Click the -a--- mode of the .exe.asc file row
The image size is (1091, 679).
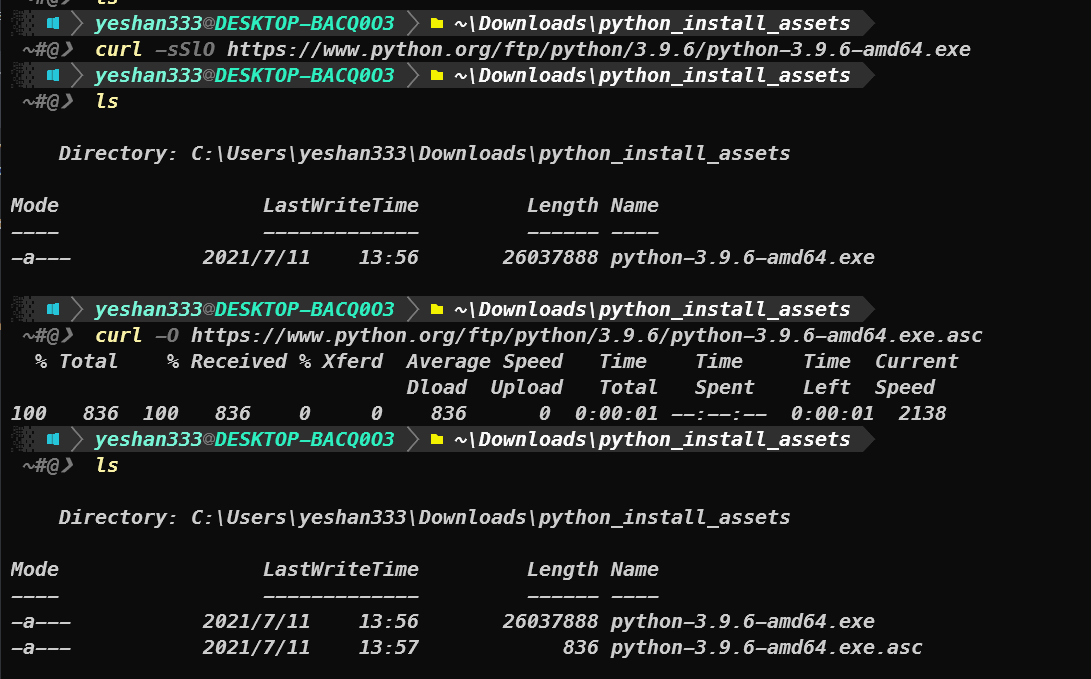pyautogui.click(x=40, y=647)
